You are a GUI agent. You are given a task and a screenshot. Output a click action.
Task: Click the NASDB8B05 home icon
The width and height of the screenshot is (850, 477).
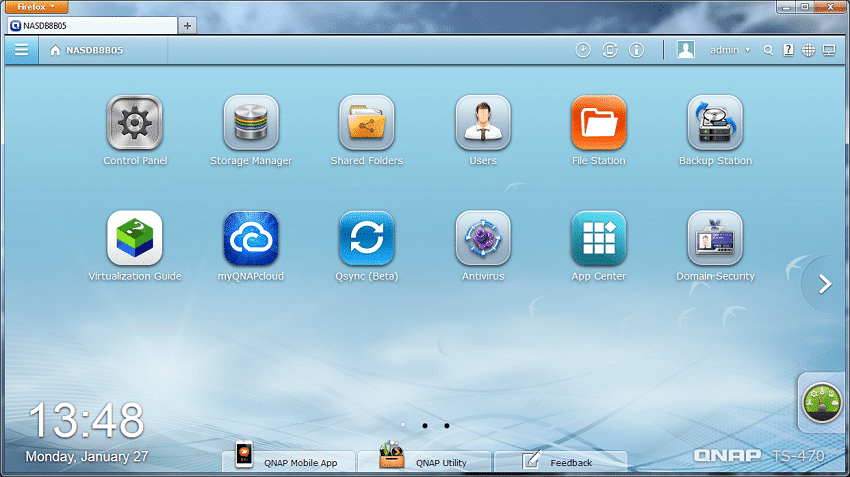point(55,50)
